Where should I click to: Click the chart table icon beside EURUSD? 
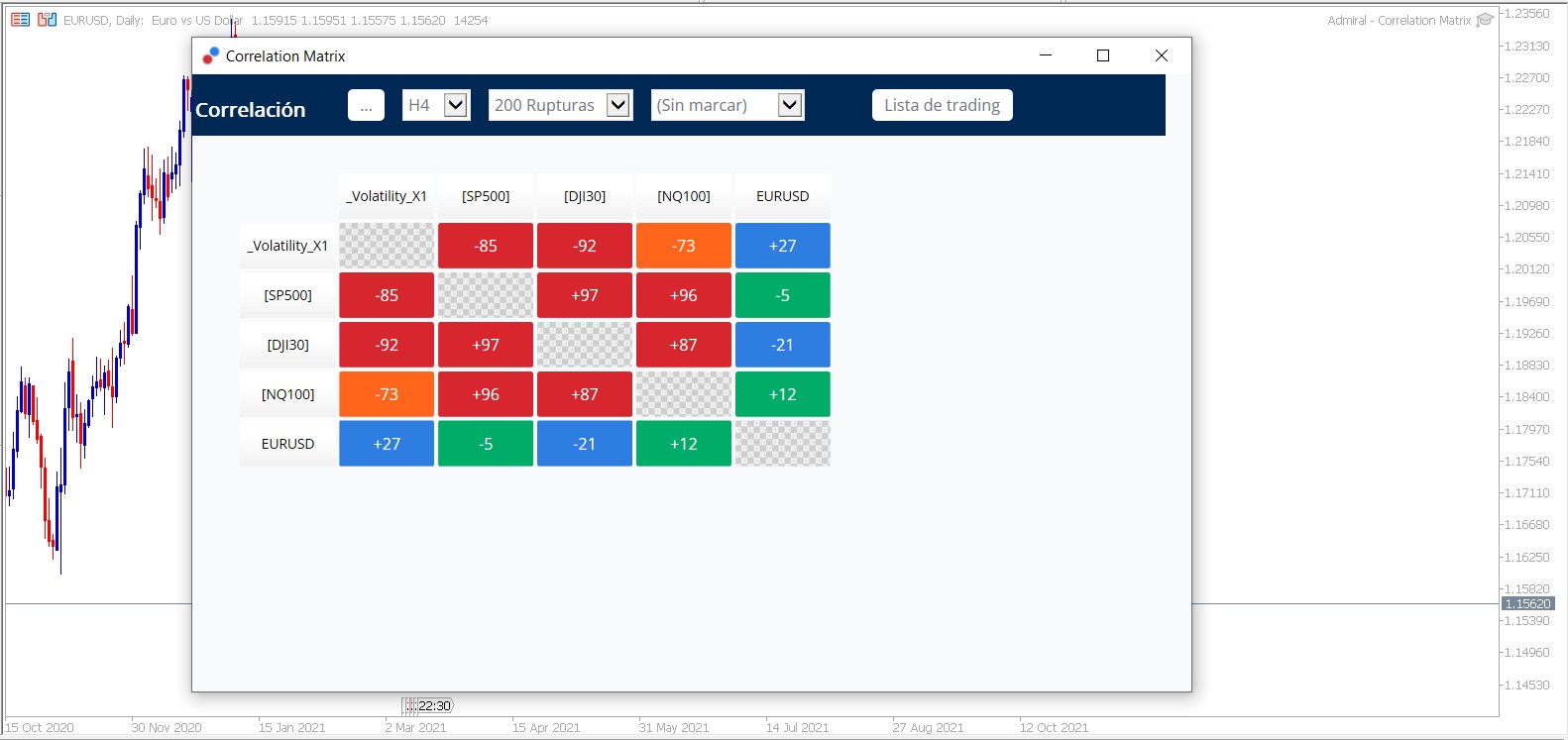(21, 20)
